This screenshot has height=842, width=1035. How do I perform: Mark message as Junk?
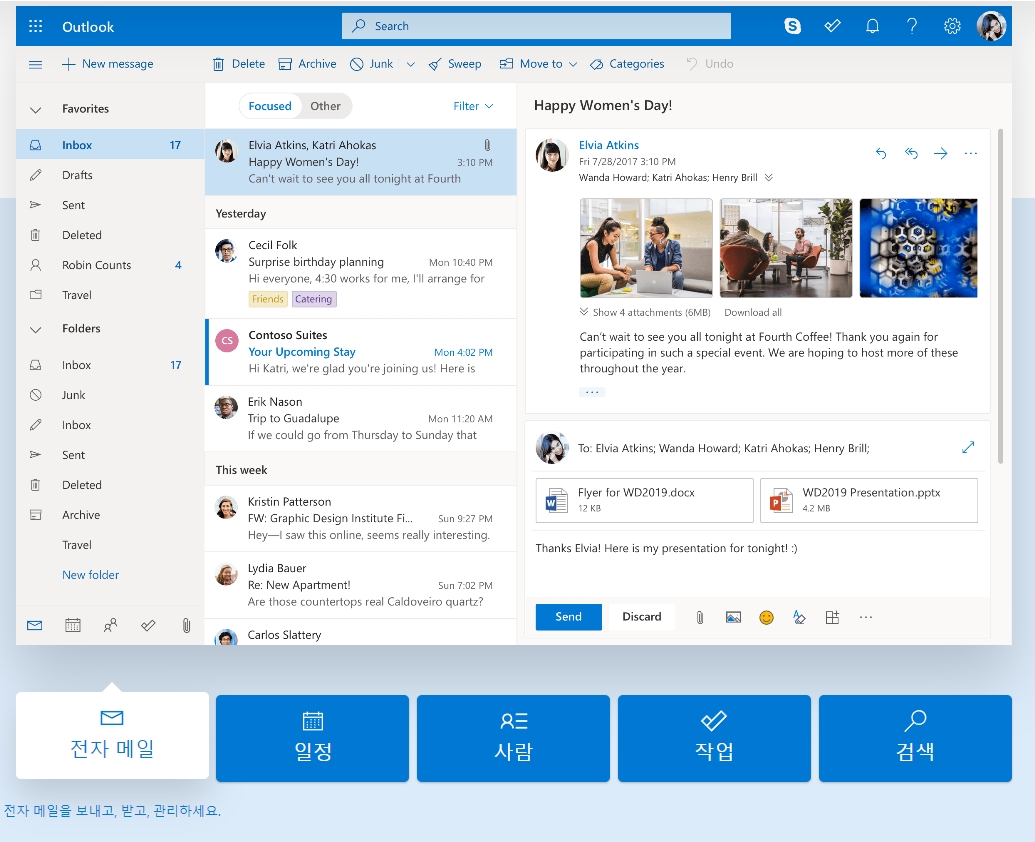(x=371, y=64)
